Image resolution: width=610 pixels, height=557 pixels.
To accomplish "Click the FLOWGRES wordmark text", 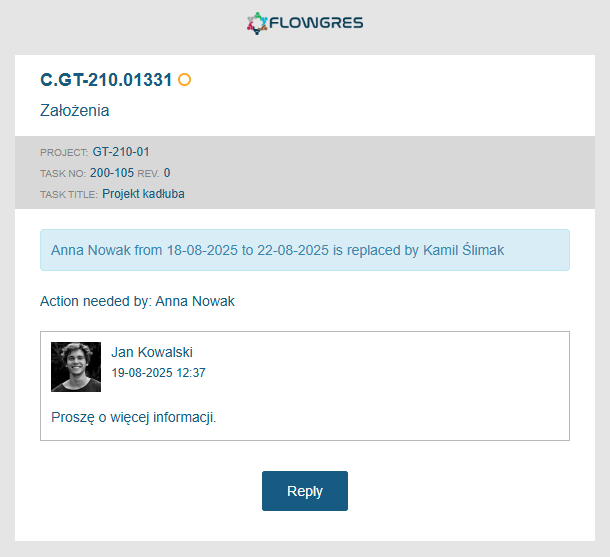I will tap(316, 23).
